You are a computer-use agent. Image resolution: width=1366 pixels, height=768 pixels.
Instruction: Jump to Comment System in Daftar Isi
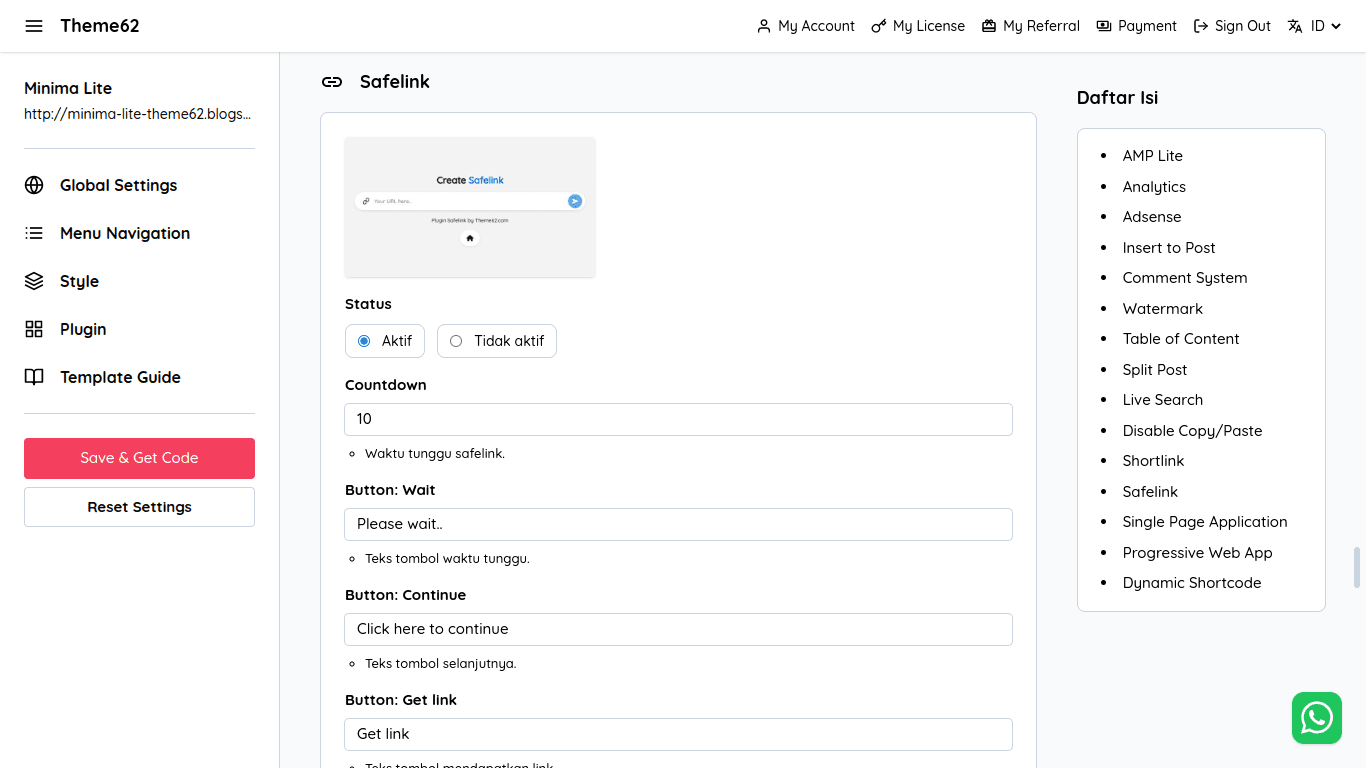pos(1185,278)
